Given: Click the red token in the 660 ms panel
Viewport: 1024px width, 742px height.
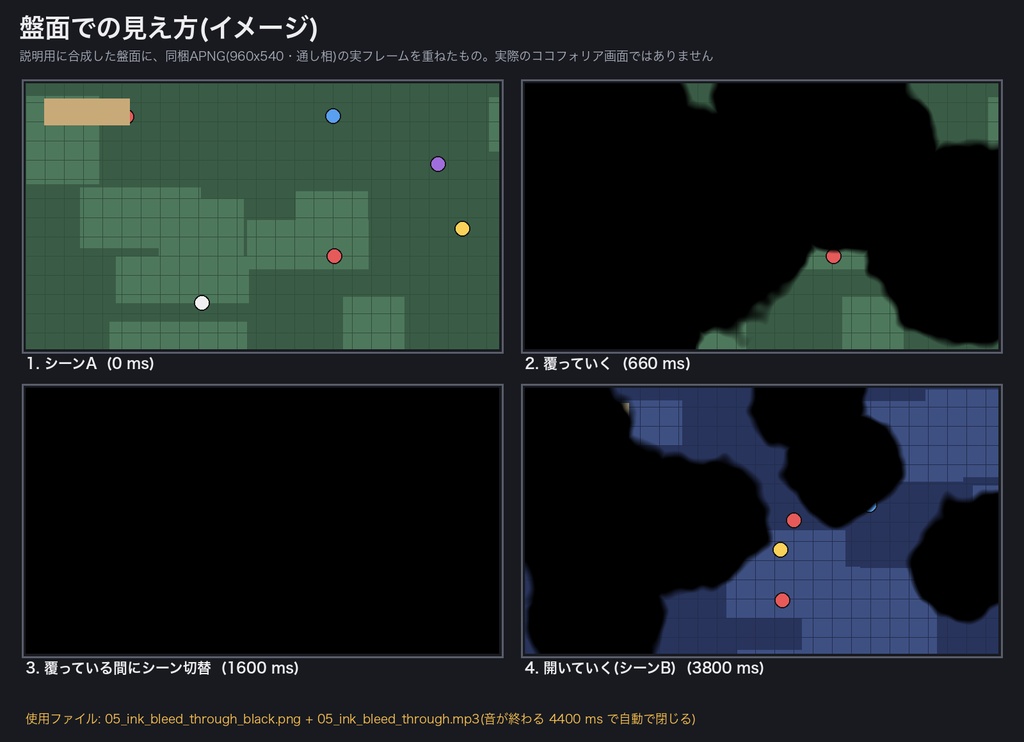Looking at the screenshot, I should tap(833, 257).
